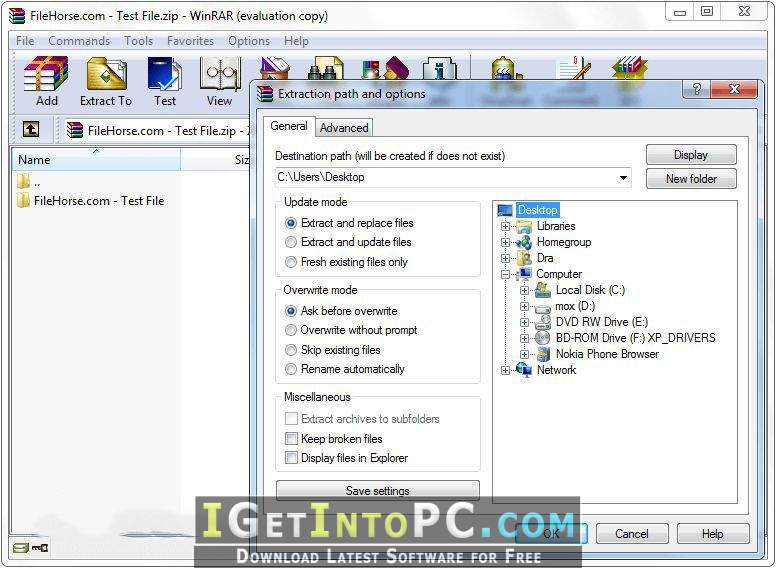Select mox (D:) drive in tree
The image size is (776, 568).
[575, 306]
